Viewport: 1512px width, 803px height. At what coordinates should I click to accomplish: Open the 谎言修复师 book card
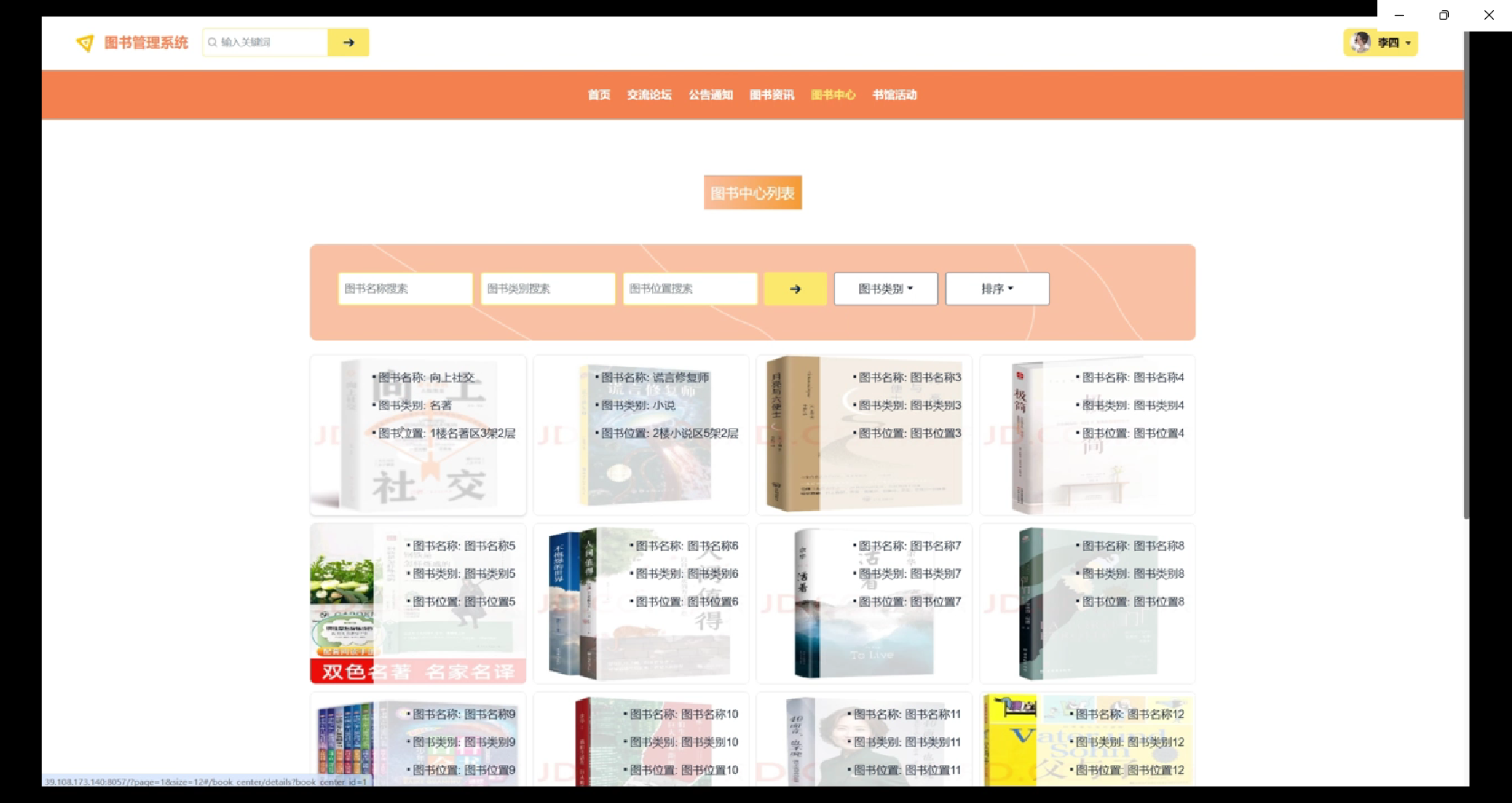[641, 435]
